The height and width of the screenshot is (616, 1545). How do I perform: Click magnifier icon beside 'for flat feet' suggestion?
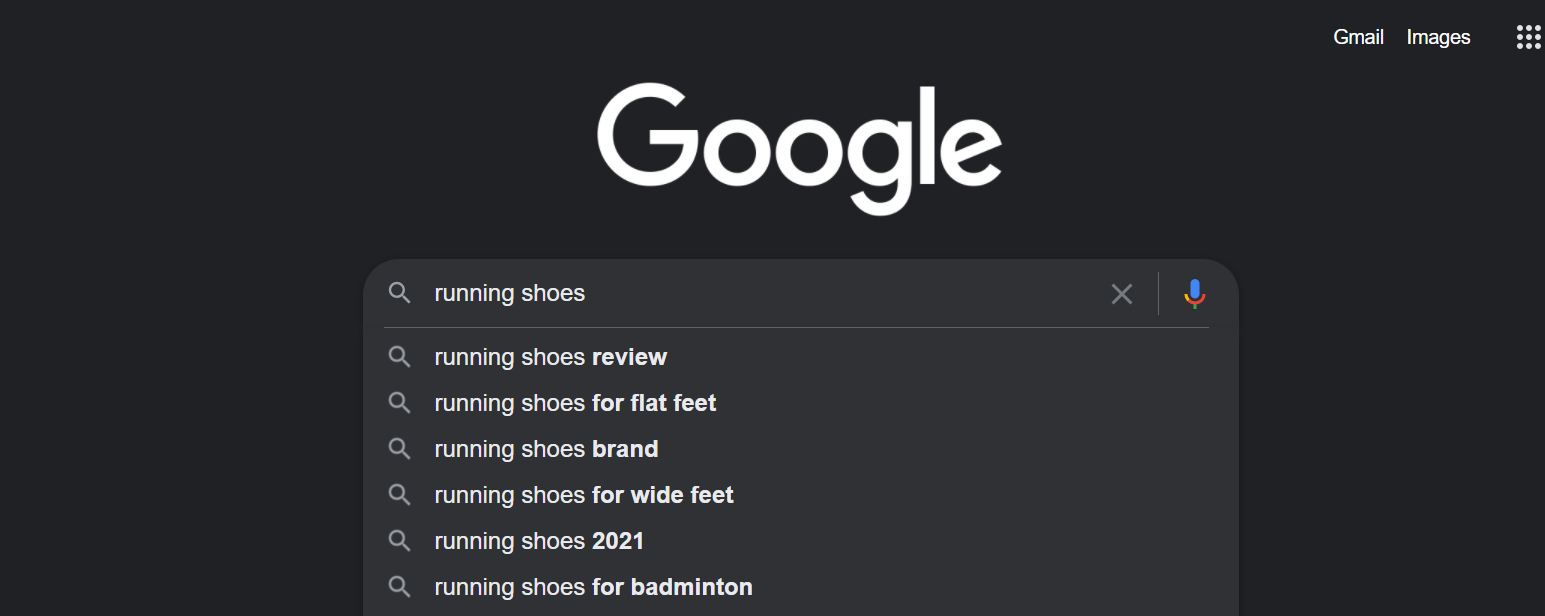[400, 403]
